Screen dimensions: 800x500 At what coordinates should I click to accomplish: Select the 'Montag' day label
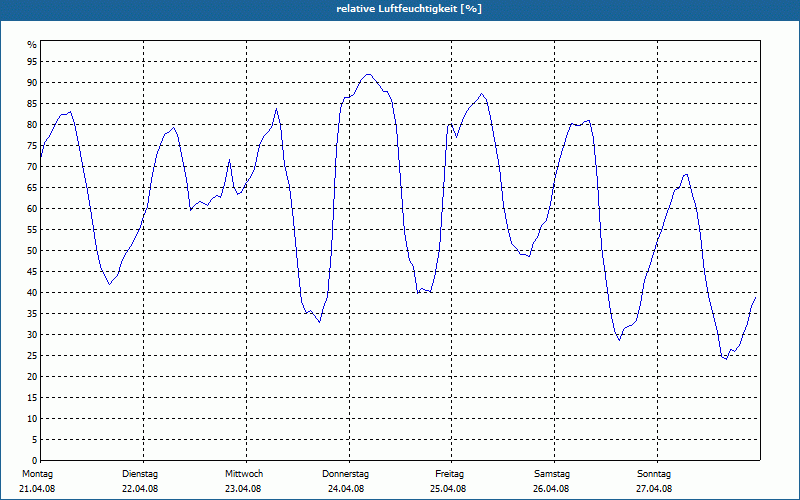(37, 474)
